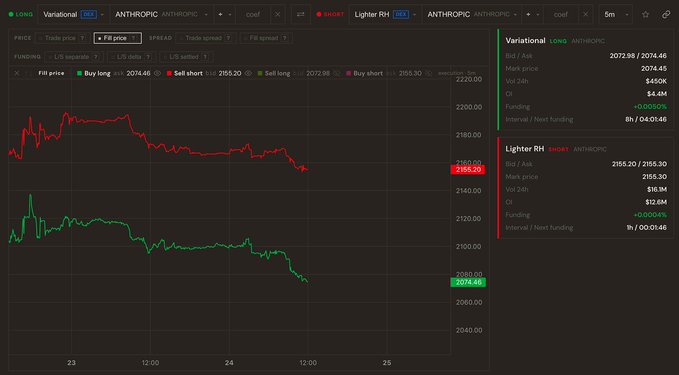Viewport: 679px width, 375px height.
Task: Click Lighter RH OI value $12.6M
Action: (x=656, y=202)
